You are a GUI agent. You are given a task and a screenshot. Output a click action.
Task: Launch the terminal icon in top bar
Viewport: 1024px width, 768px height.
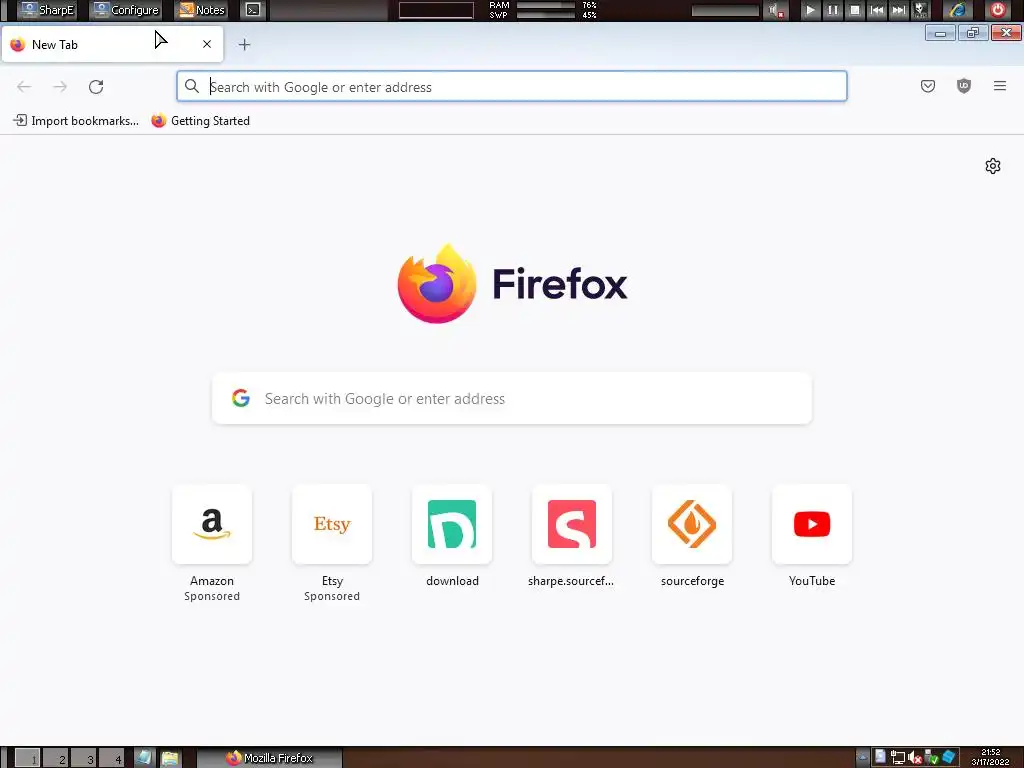(x=253, y=10)
